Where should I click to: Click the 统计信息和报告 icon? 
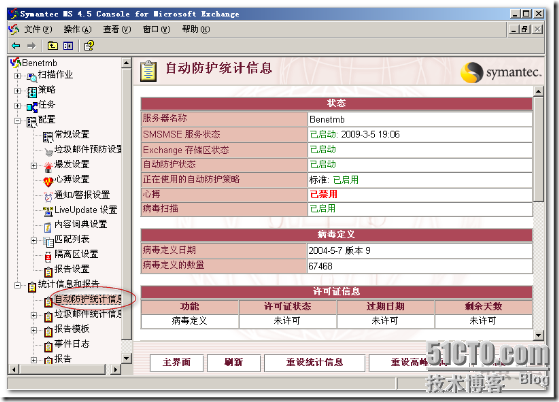(32, 287)
